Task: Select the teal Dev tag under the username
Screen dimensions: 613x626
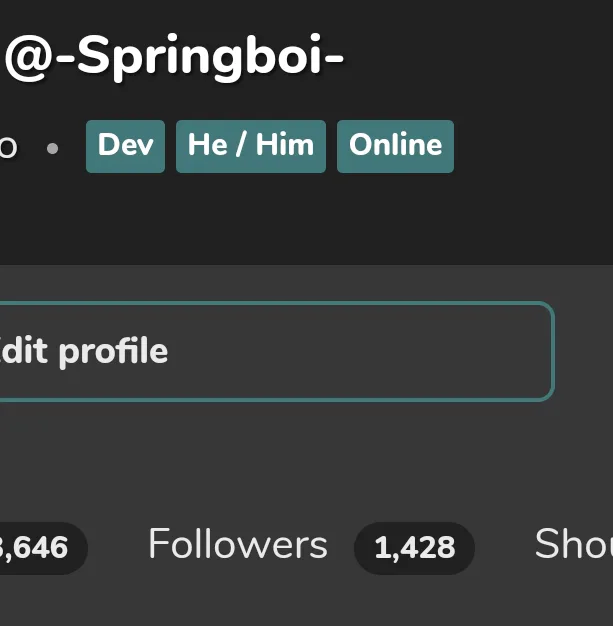Action: [125, 146]
